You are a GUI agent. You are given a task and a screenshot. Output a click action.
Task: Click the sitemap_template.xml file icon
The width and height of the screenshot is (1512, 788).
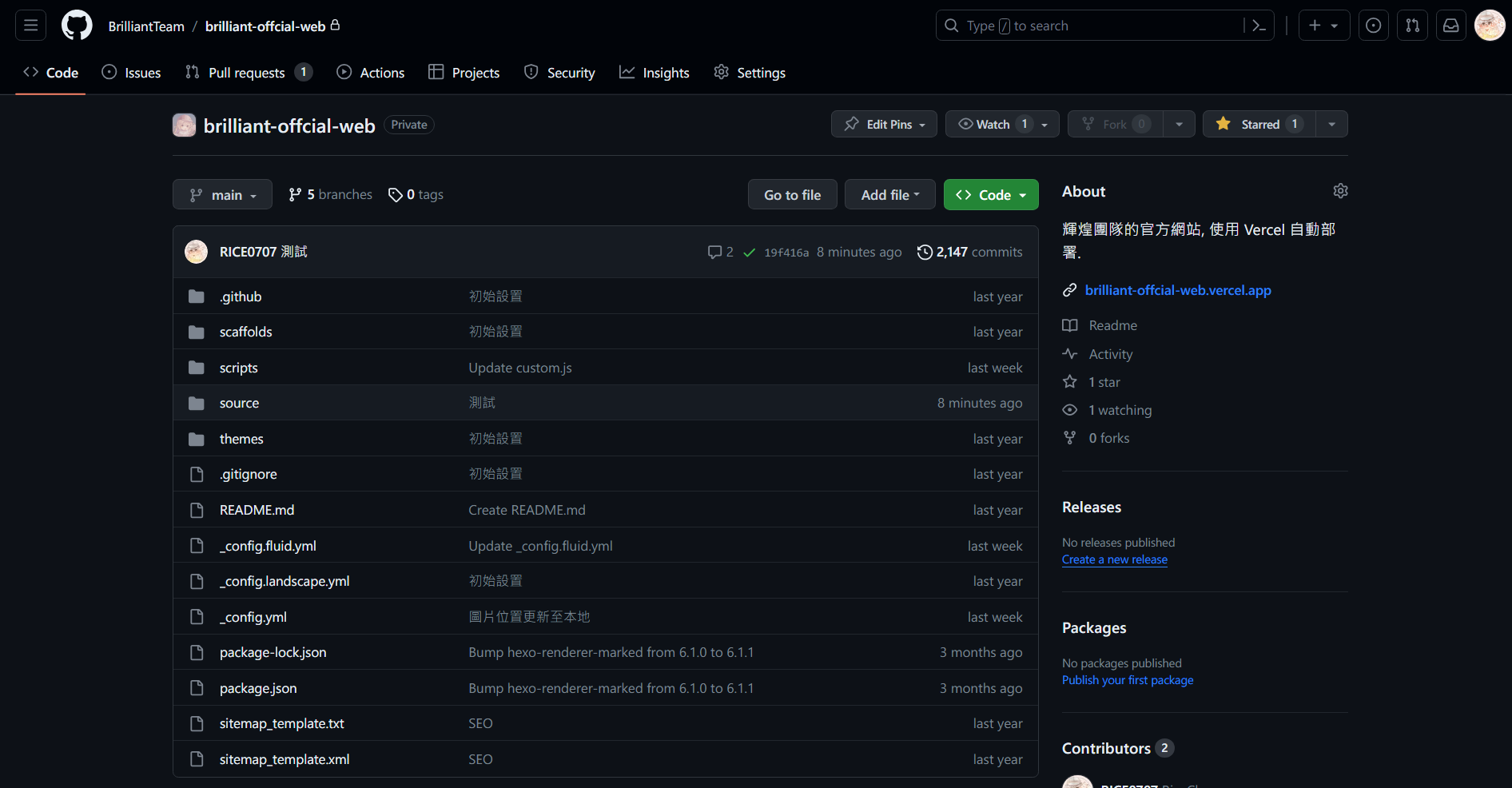(x=197, y=759)
